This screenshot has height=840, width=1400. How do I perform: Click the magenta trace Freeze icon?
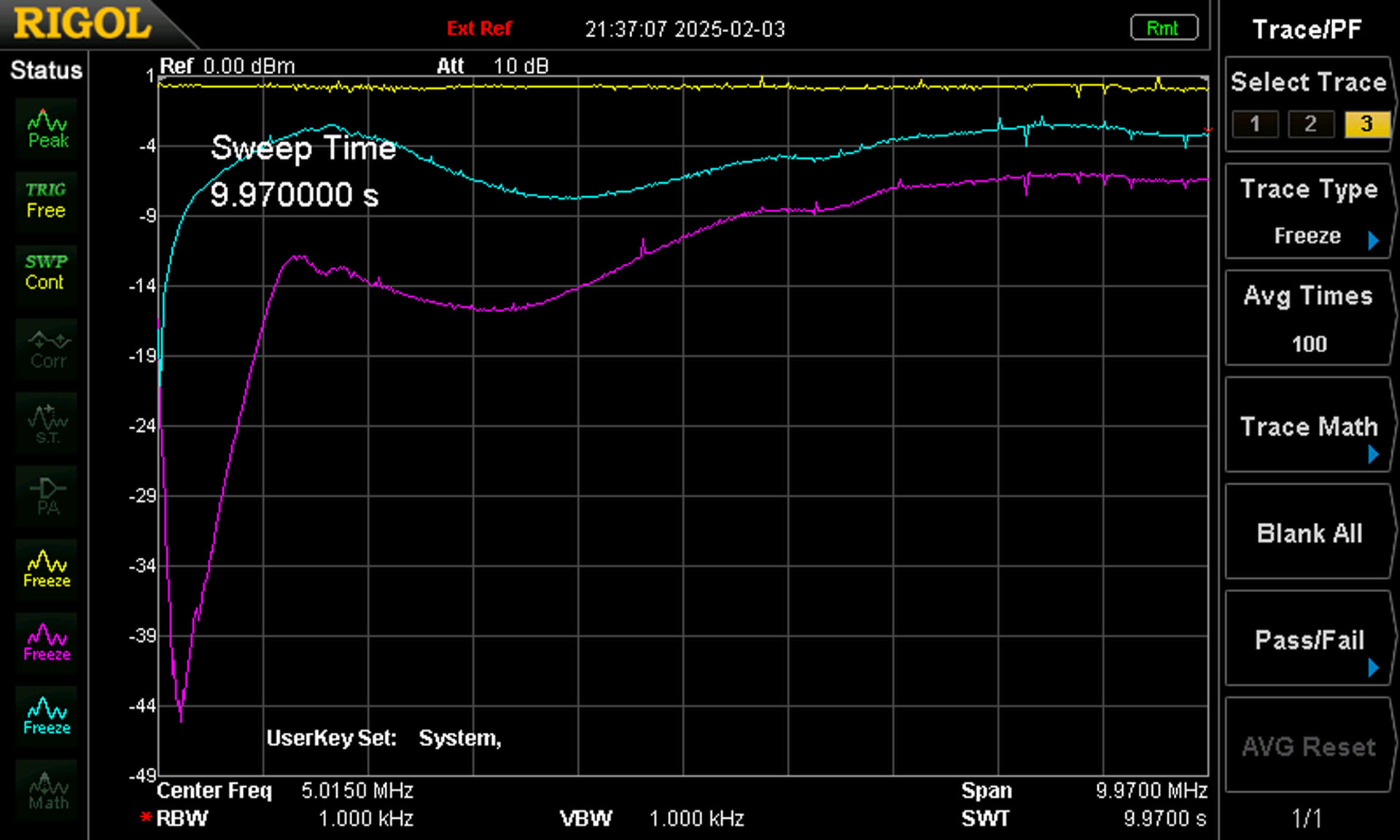[x=47, y=643]
